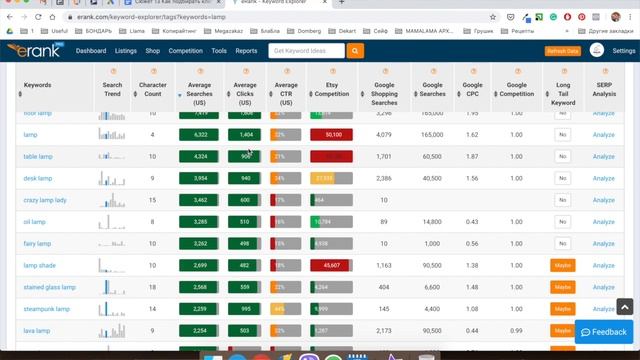Open the Tools menu
640x360 pixels.
click(219, 51)
